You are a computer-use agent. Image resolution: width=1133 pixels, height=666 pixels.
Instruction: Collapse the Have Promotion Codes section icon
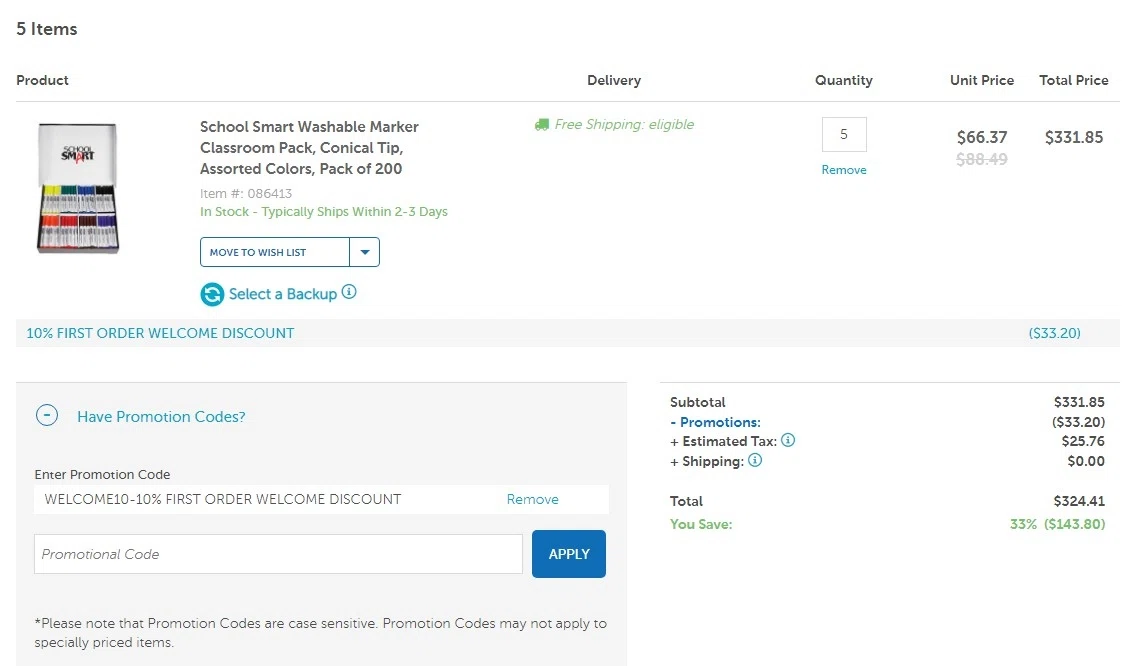47,416
